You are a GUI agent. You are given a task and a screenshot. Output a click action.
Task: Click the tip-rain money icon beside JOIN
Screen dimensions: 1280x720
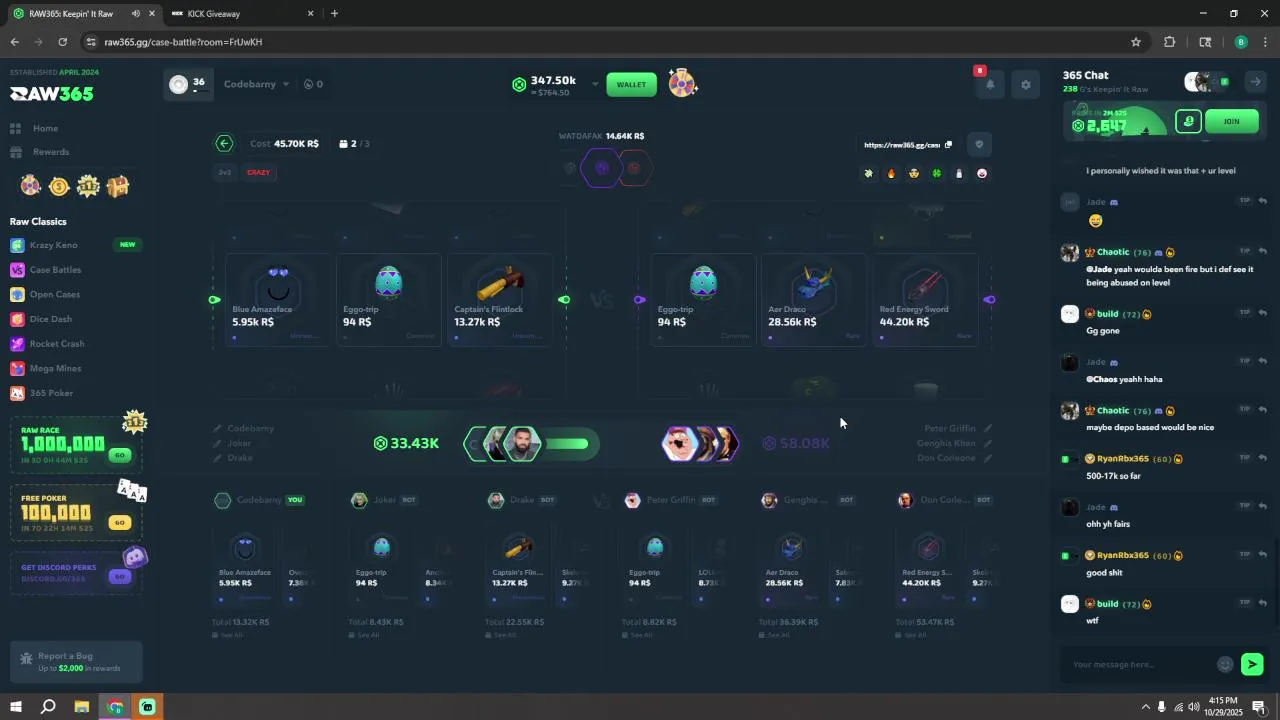[1188, 122]
